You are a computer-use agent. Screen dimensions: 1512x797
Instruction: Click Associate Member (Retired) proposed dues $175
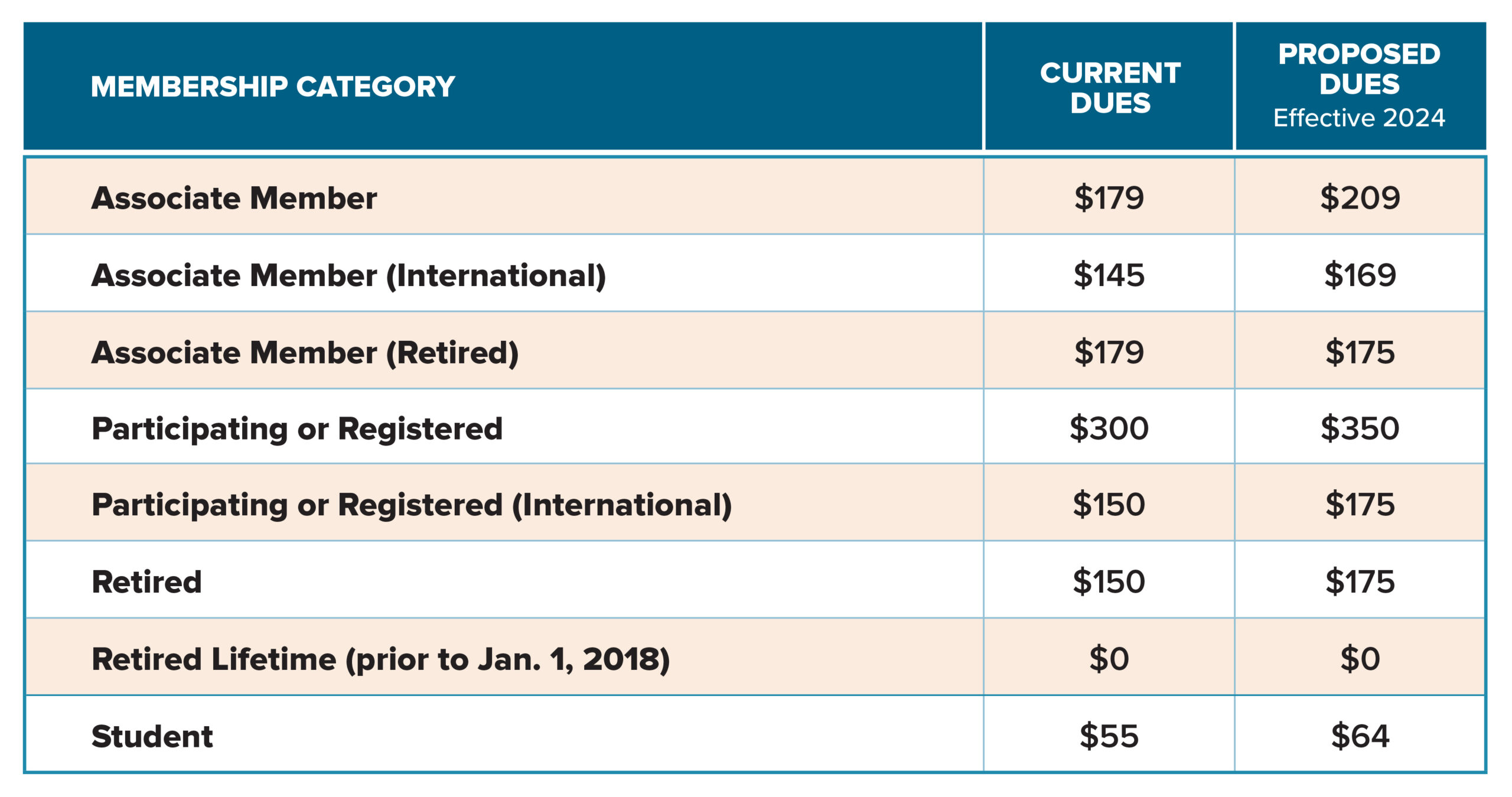(x=1360, y=352)
